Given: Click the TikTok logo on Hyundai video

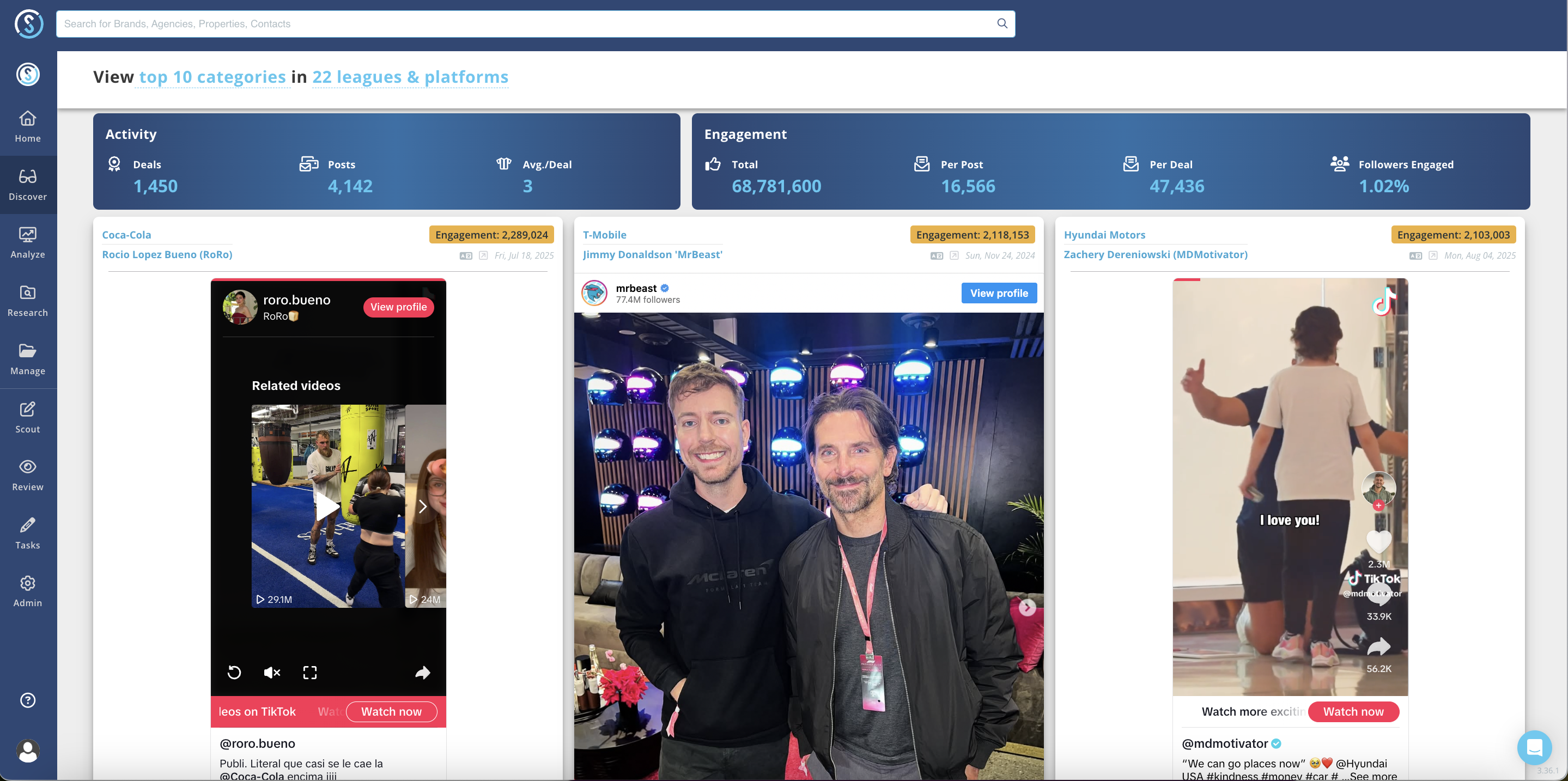Looking at the screenshot, I should [x=1384, y=301].
